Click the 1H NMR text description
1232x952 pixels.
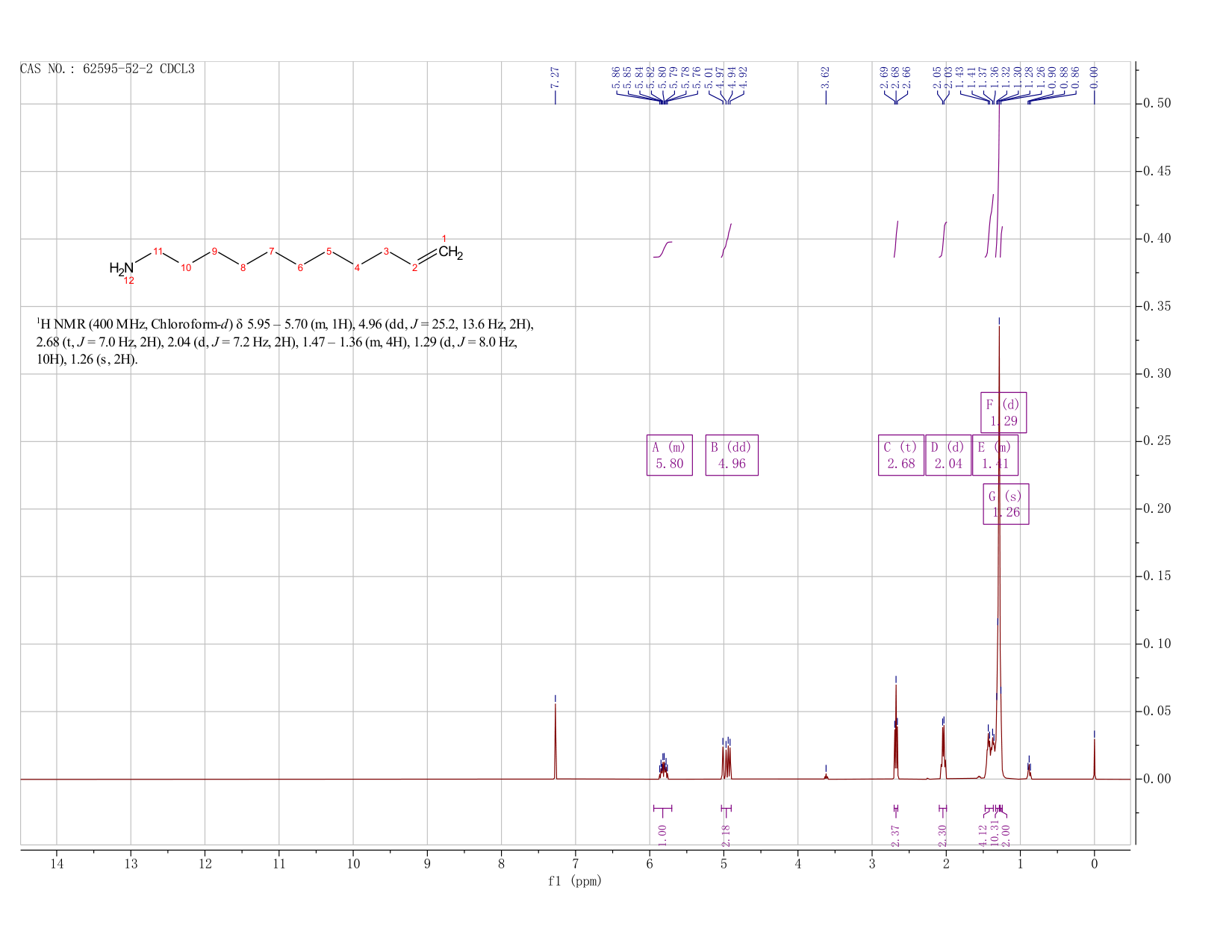click(x=285, y=342)
